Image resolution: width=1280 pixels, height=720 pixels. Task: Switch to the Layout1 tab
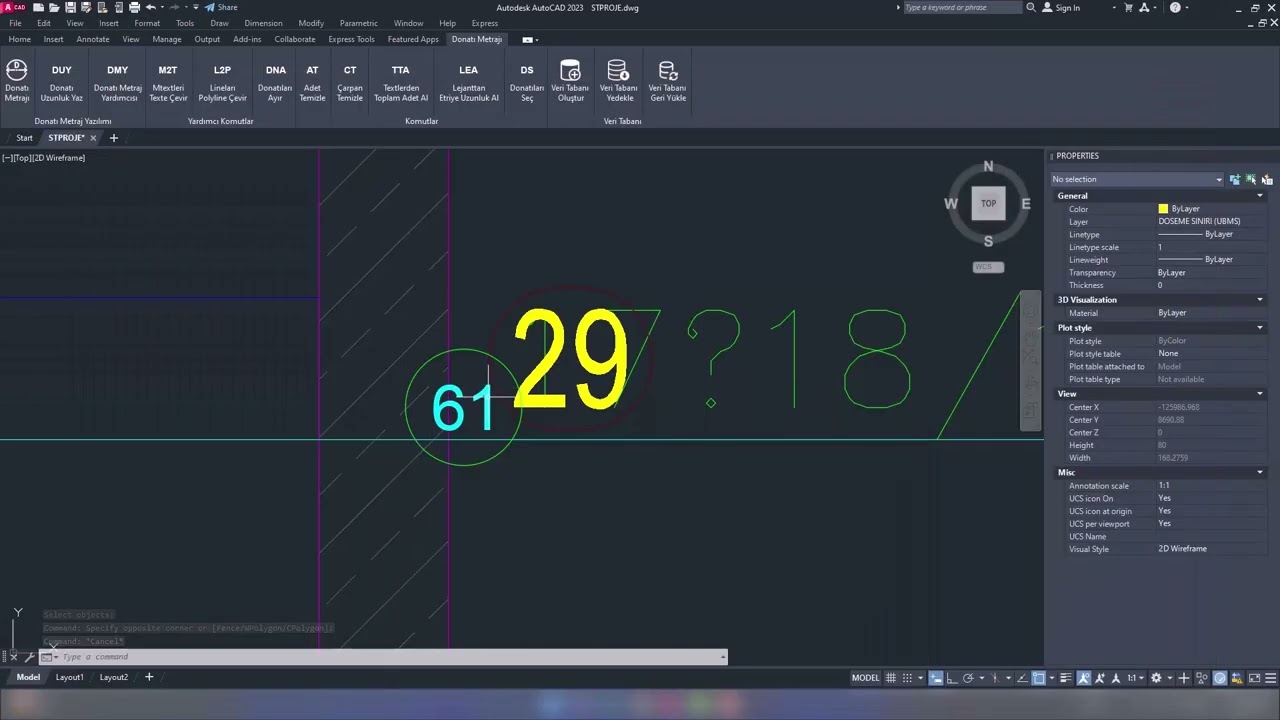point(69,677)
